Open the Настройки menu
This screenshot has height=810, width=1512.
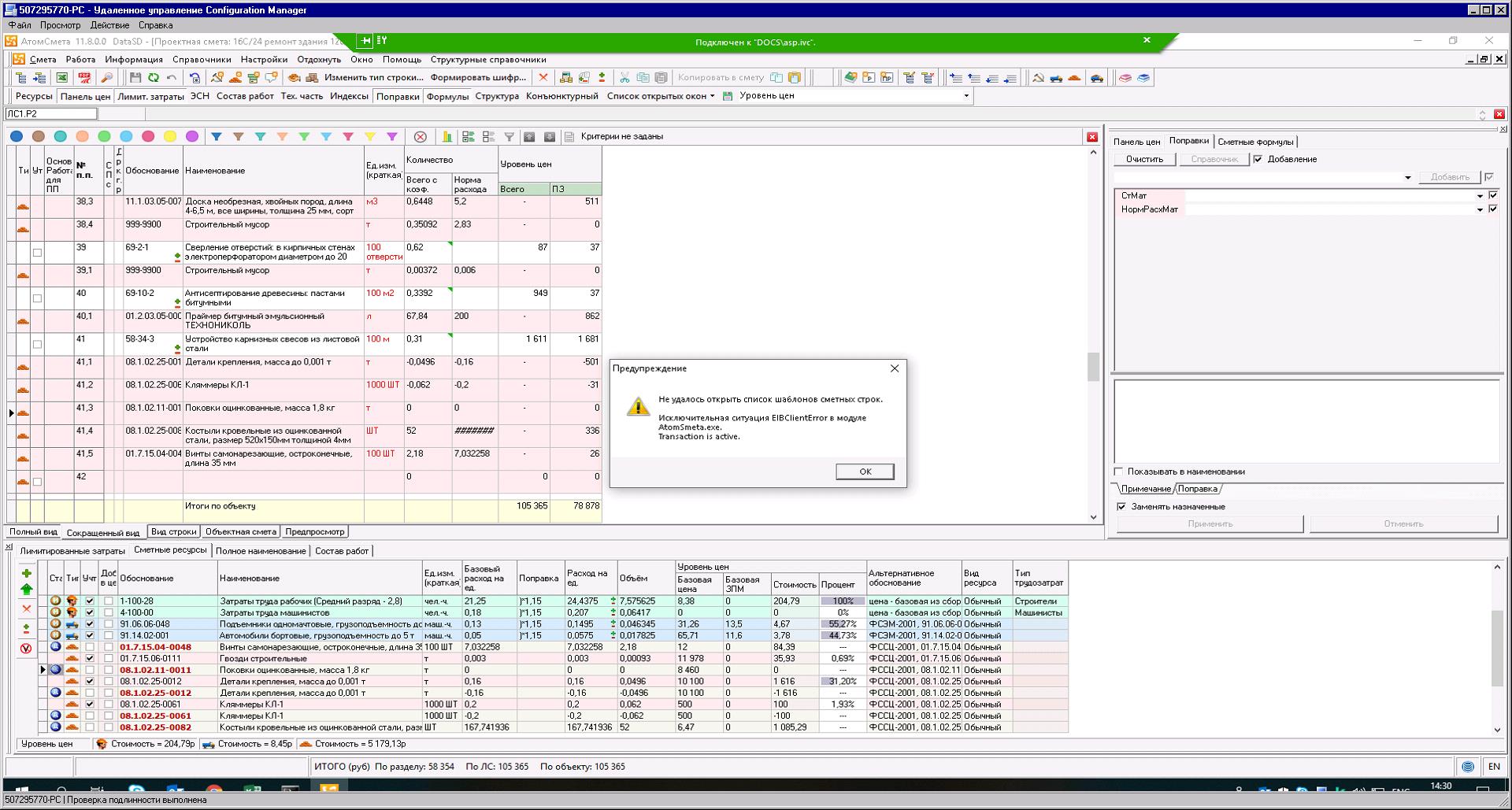pyautogui.click(x=264, y=60)
